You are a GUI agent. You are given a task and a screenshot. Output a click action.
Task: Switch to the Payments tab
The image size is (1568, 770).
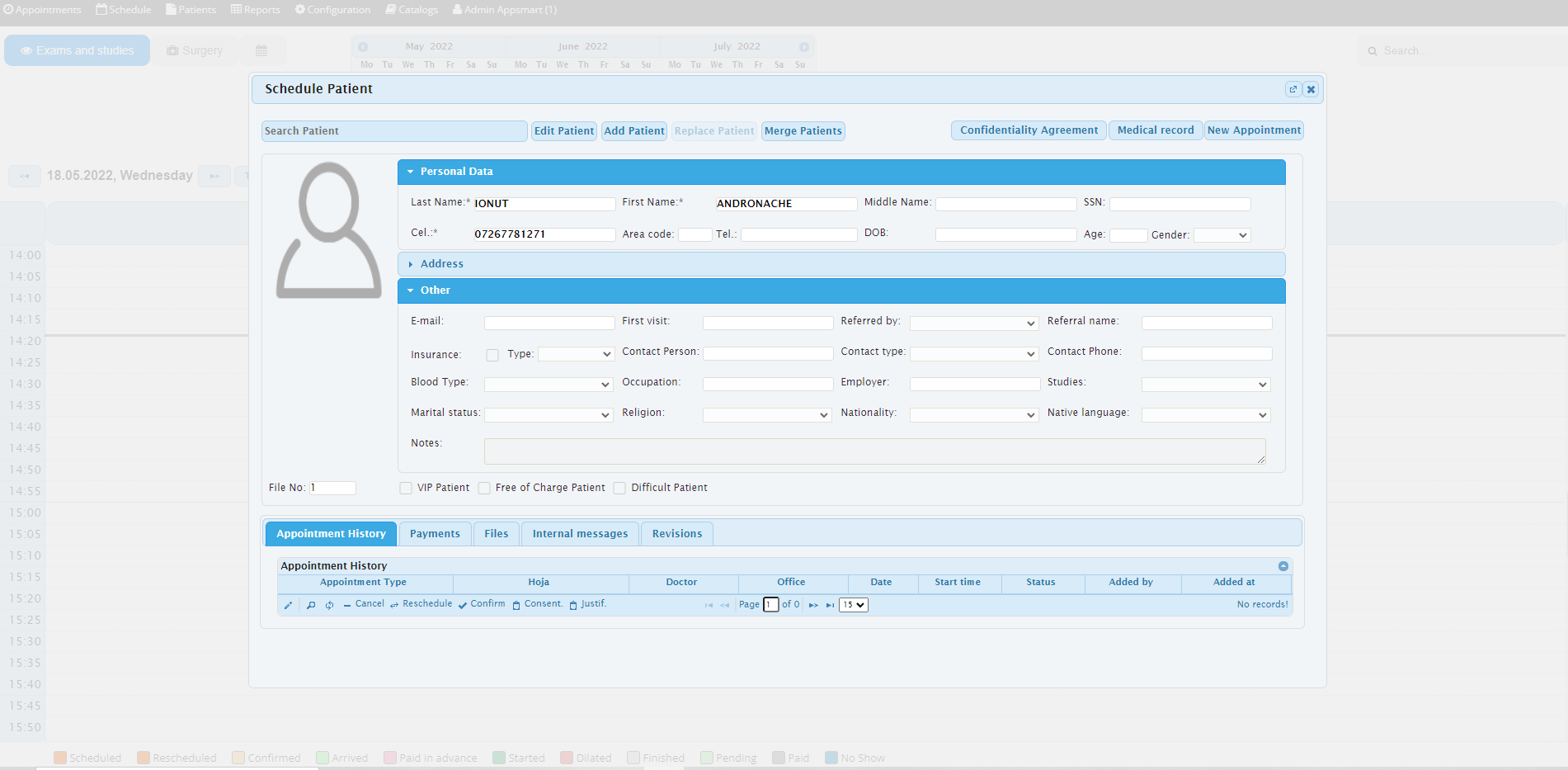tap(435, 534)
